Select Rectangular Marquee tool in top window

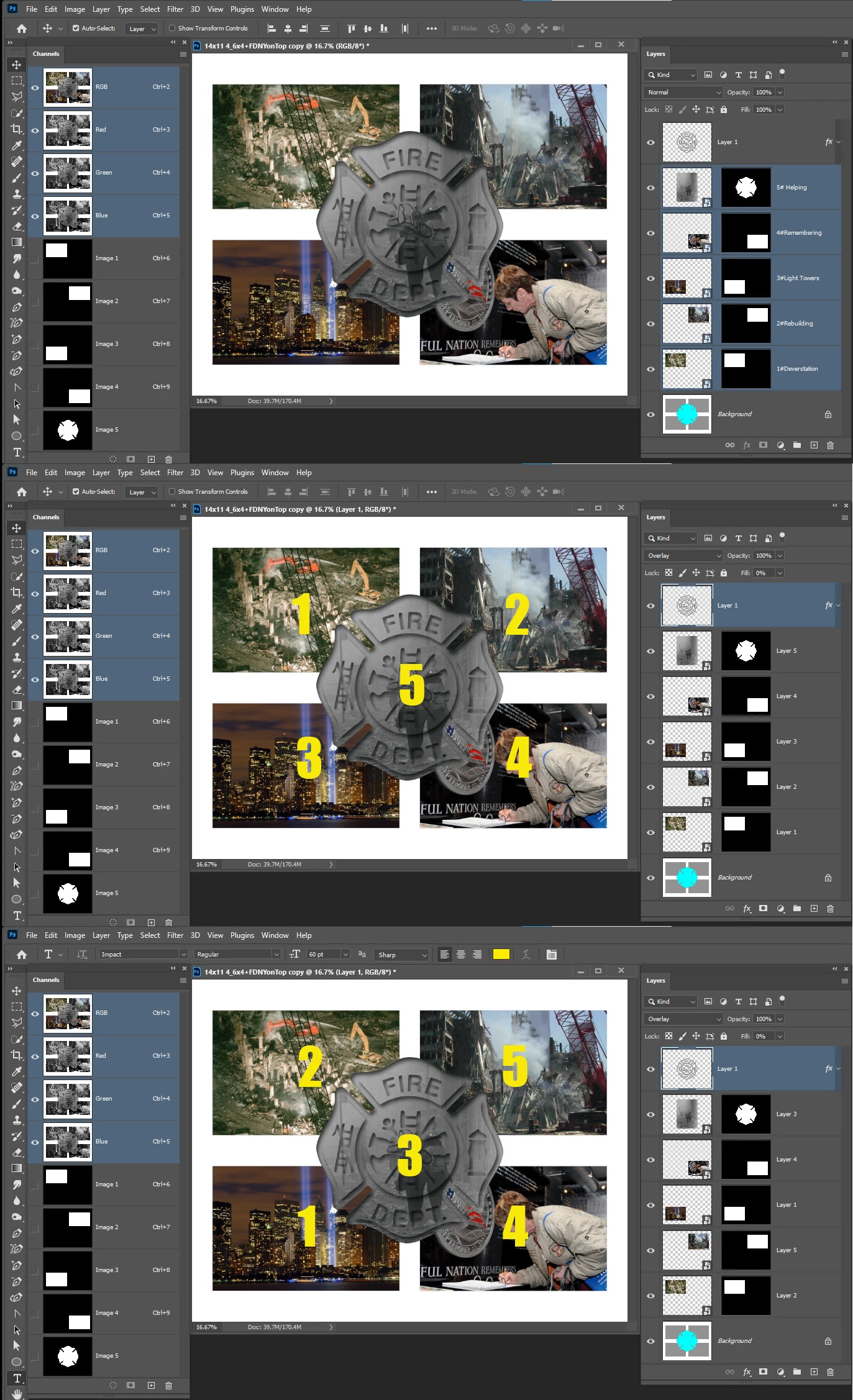(x=17, y=81)
